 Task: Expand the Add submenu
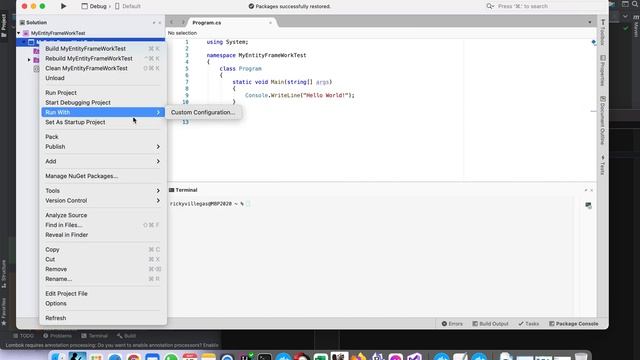pos(102,161)
